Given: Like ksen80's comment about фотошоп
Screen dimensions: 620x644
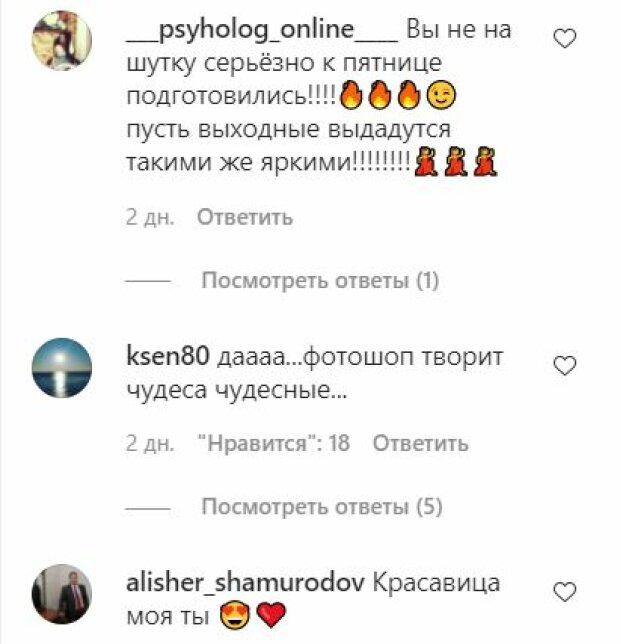Looking at the screenshot, I should 565,366.
